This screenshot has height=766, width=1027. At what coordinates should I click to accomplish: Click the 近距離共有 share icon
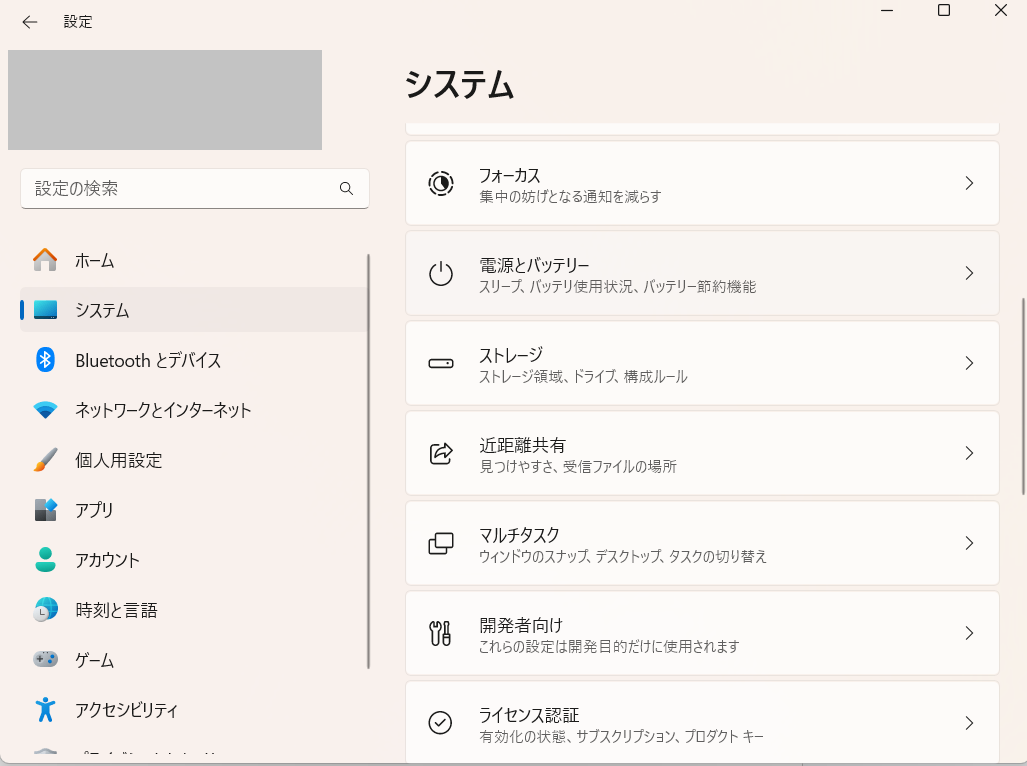(x=440, y=452)
